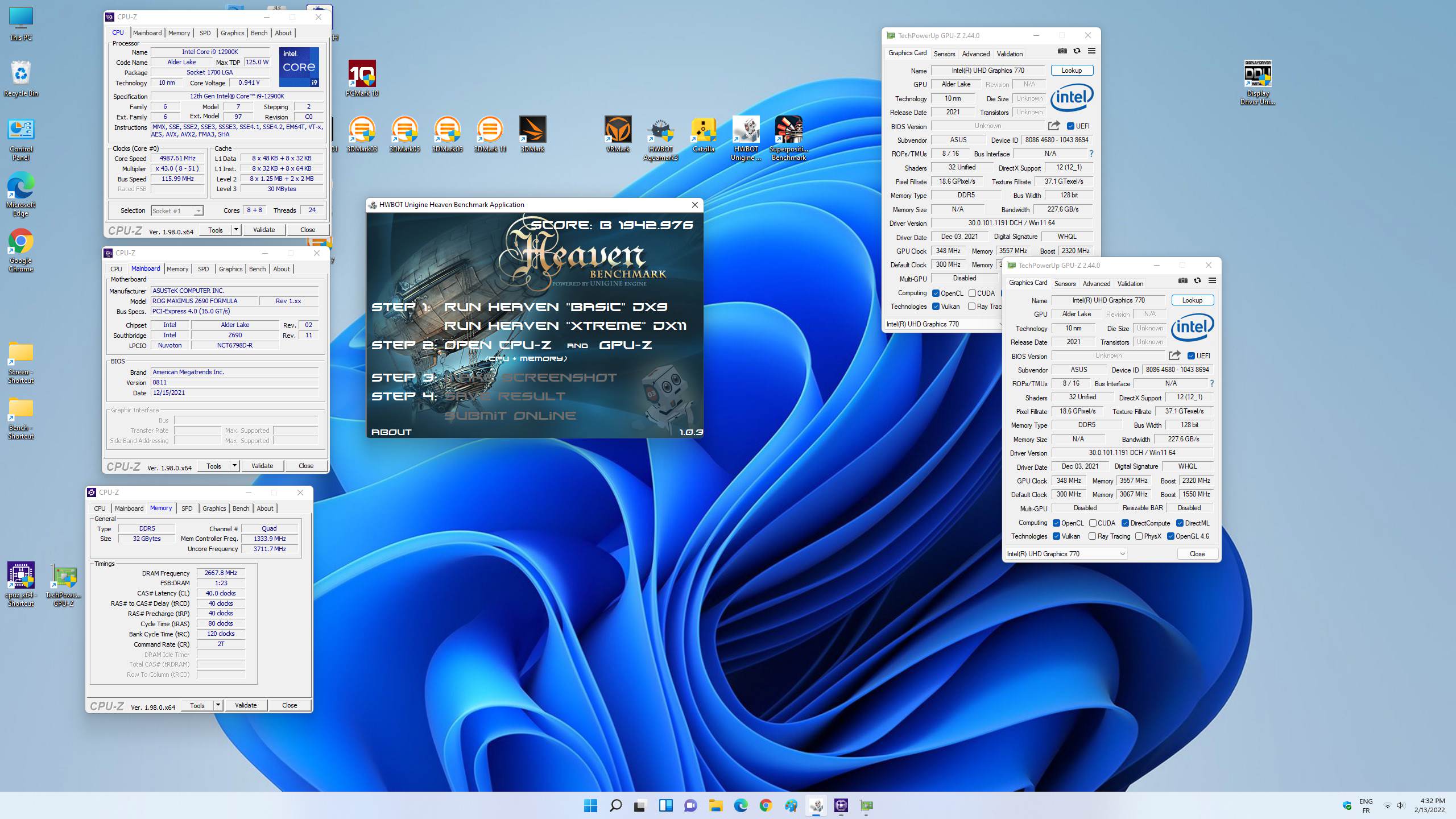
Task: Open the Catzilla desktop icon
Action: click(x=703, y=134)
